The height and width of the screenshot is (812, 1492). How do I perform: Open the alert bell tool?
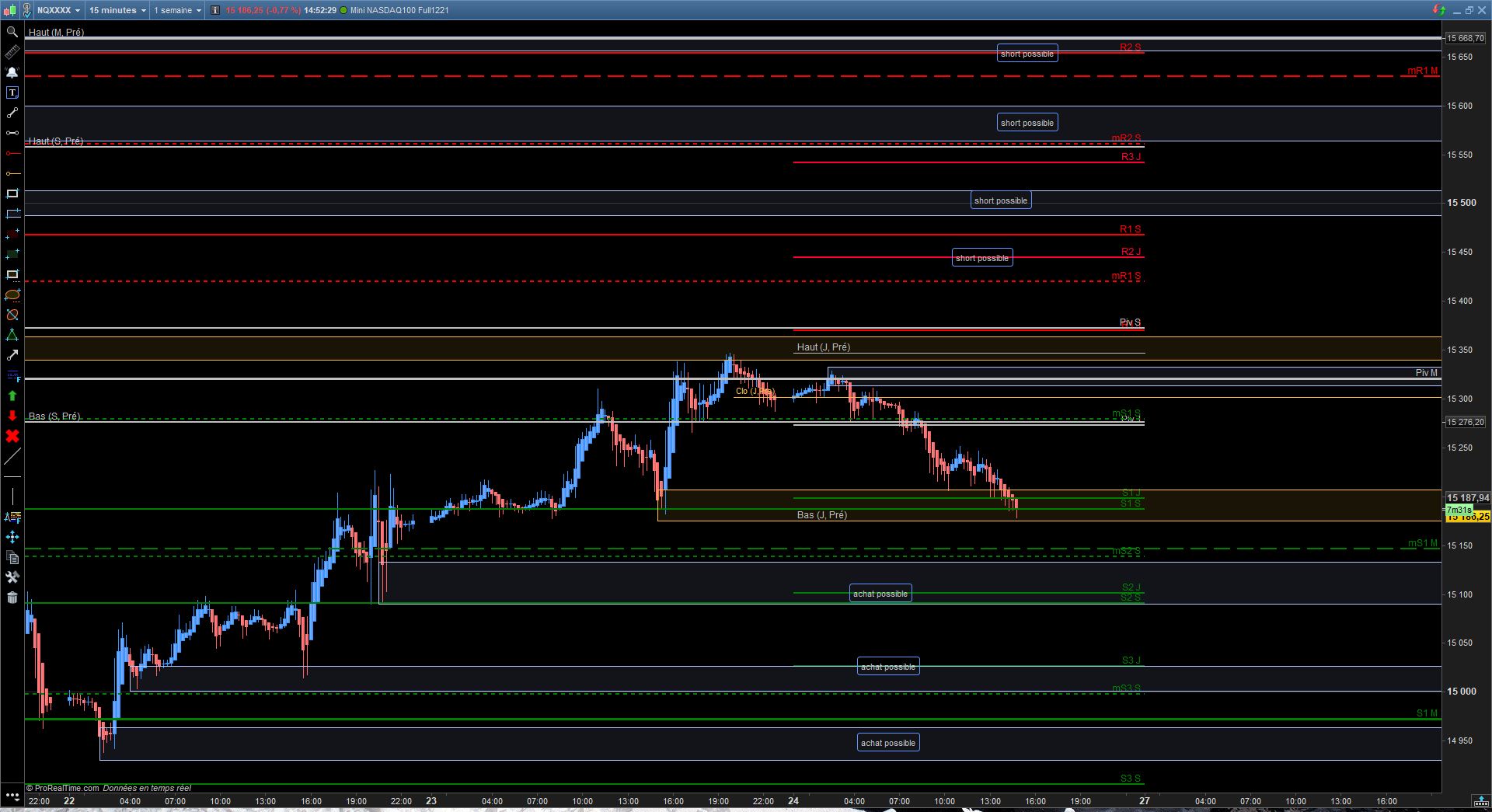12,72
